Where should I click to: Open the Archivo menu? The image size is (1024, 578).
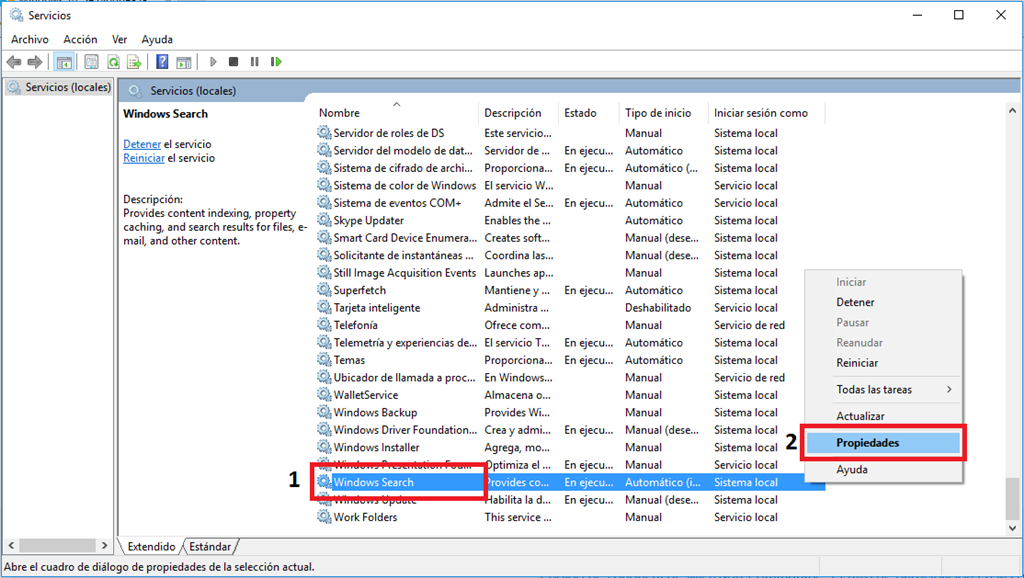pyautogui.click(x=29, y=39)
